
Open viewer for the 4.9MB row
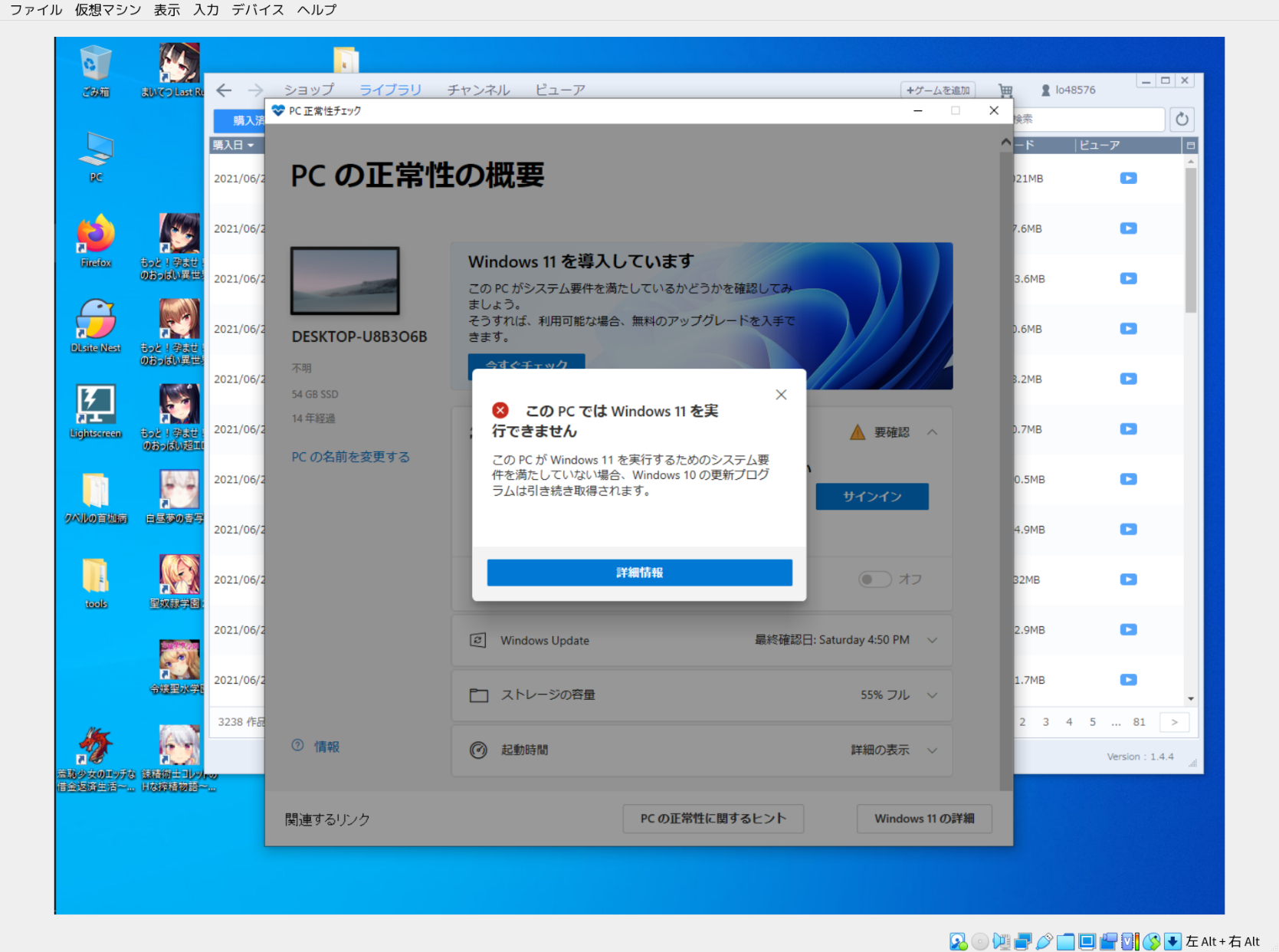[x=1128, y=529]
